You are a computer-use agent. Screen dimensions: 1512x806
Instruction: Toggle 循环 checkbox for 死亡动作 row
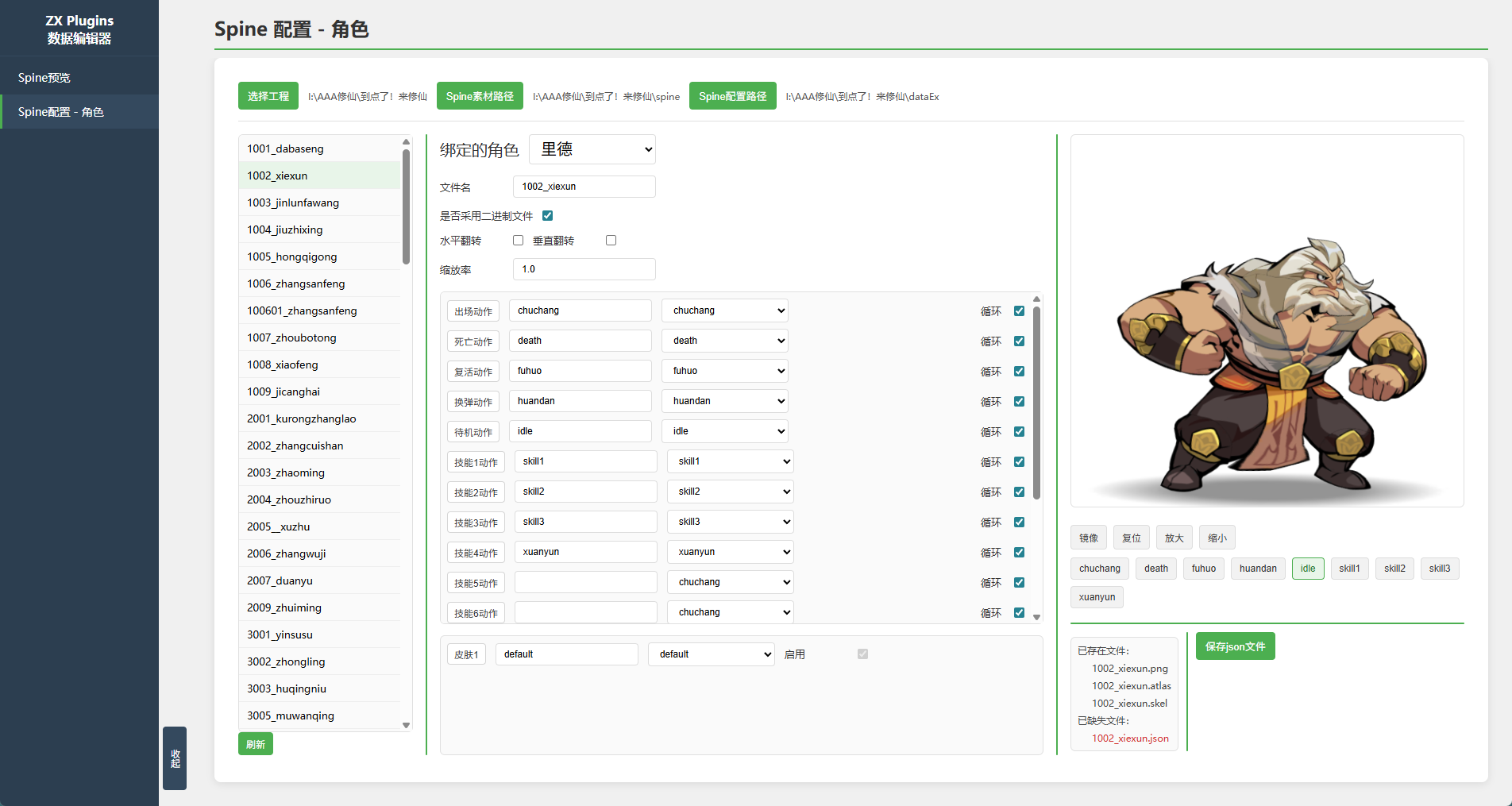(1019, 341)
